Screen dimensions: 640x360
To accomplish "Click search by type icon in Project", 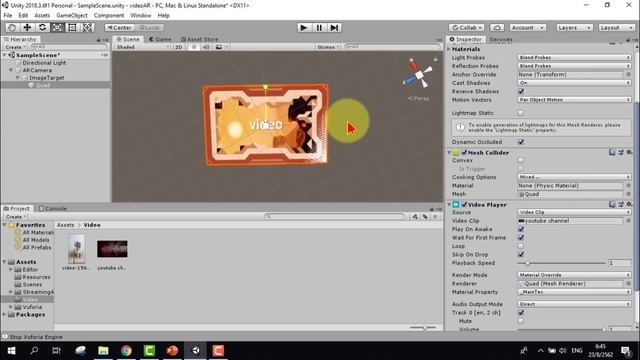I will point(415,216).
